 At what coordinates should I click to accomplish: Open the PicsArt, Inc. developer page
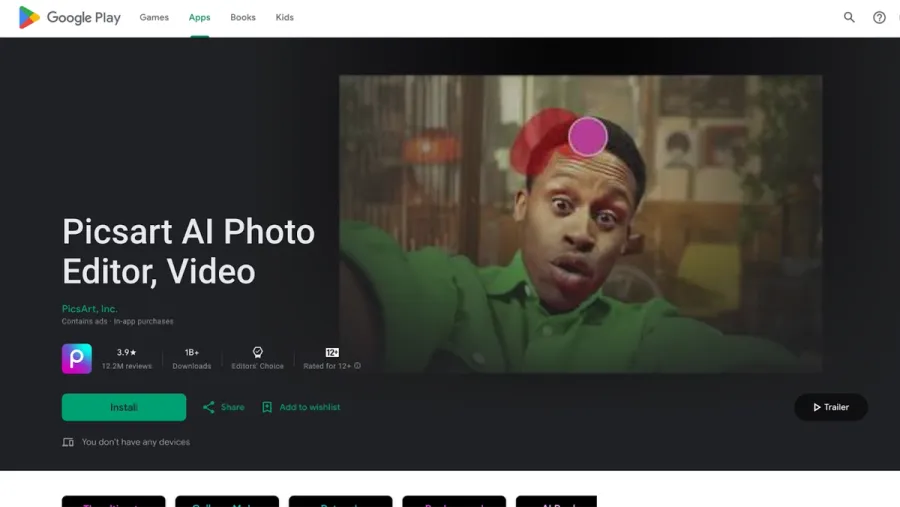90,309
